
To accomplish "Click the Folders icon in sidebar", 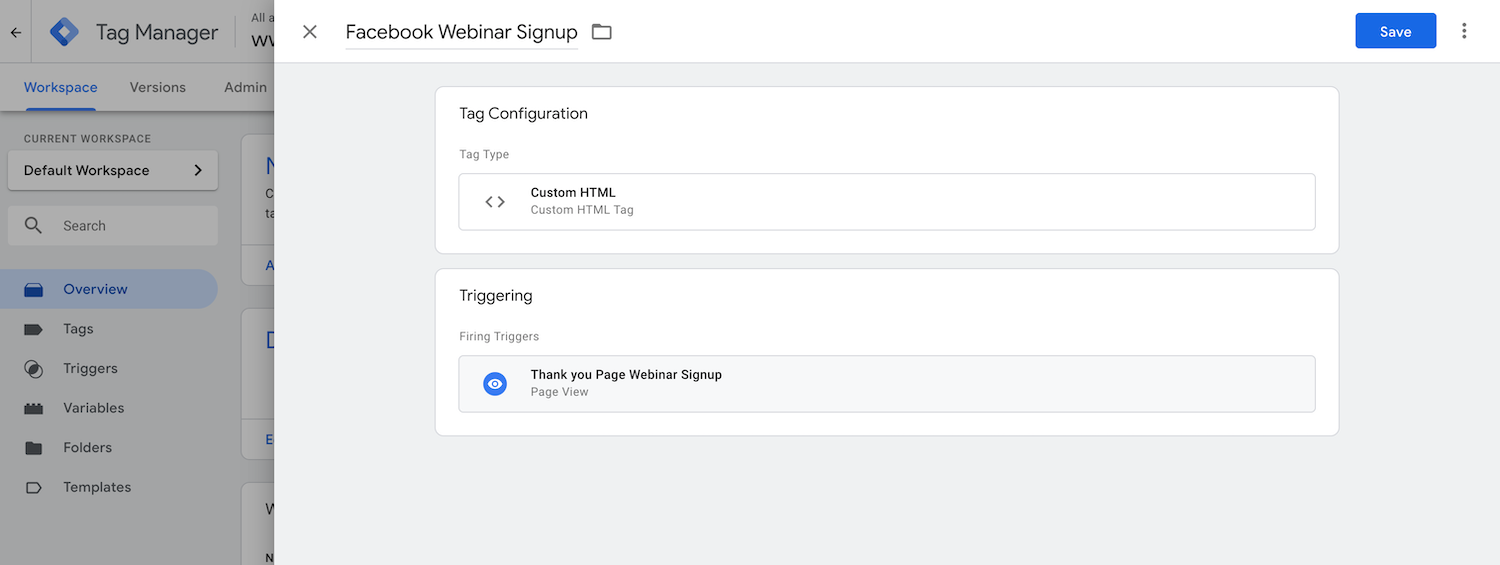I will [x=33, y=448].
